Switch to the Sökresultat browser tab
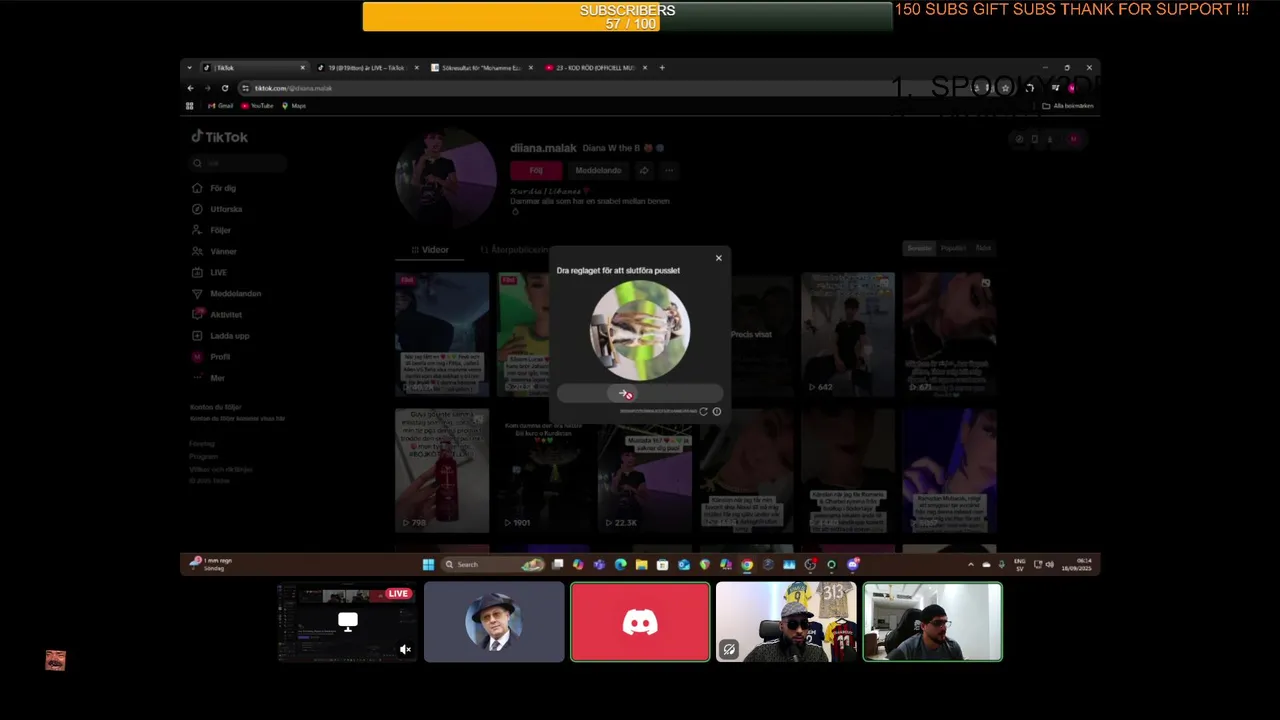The width and height of the screenshot is (1280, 720). (x=482, y=68)
